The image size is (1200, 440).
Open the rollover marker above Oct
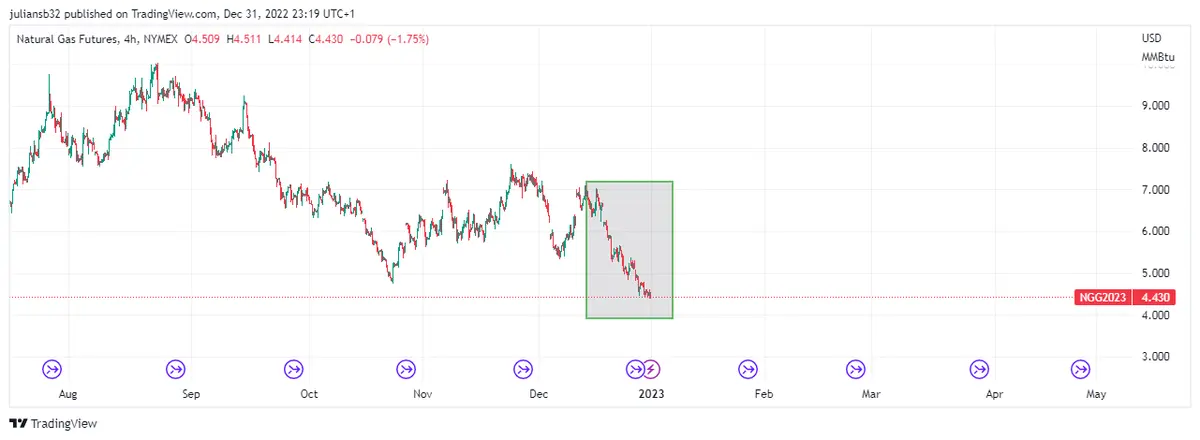coord(293,369)
